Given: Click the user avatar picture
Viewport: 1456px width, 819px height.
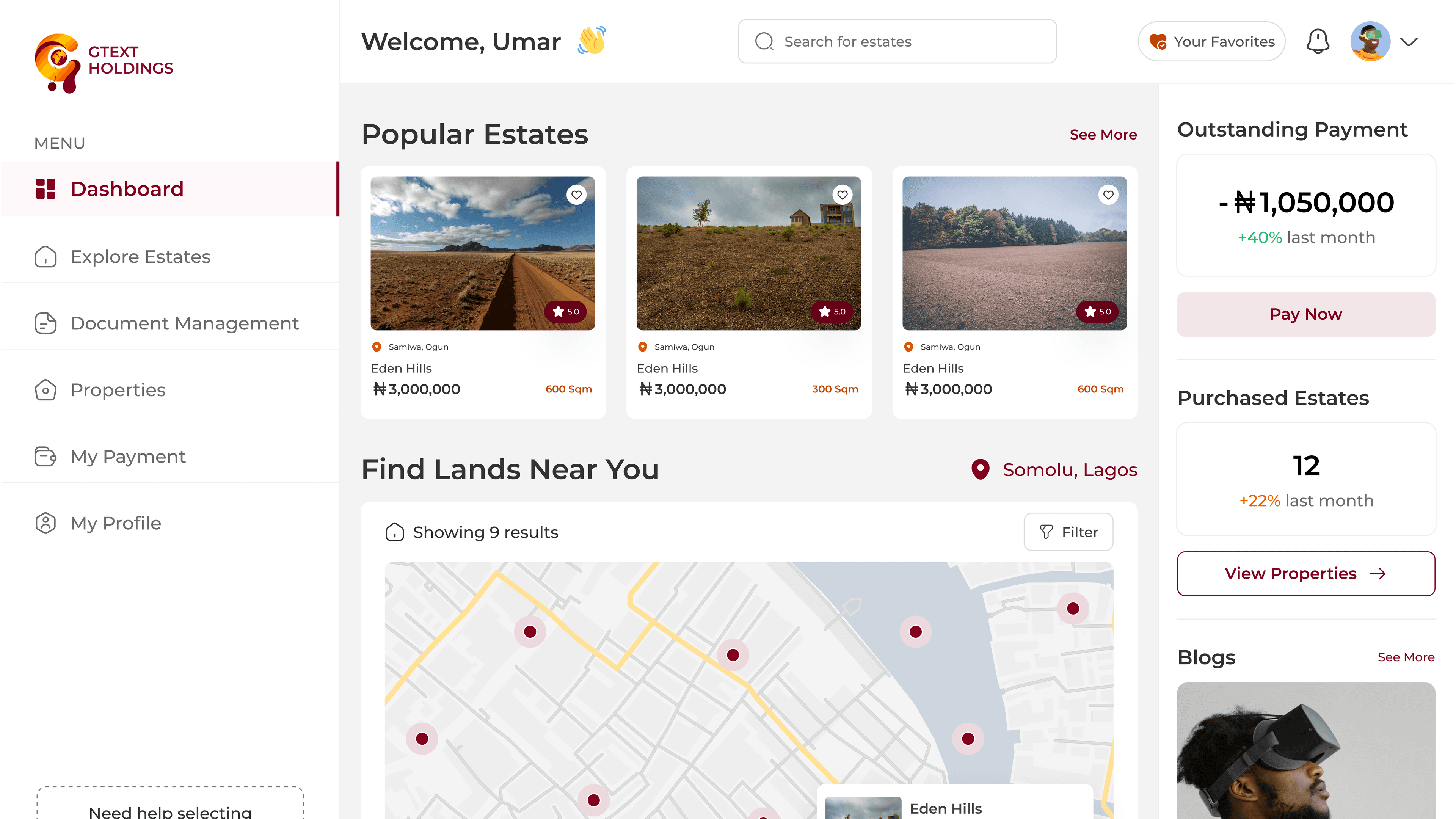Looking at the screenshot, I should [1370, 41].
